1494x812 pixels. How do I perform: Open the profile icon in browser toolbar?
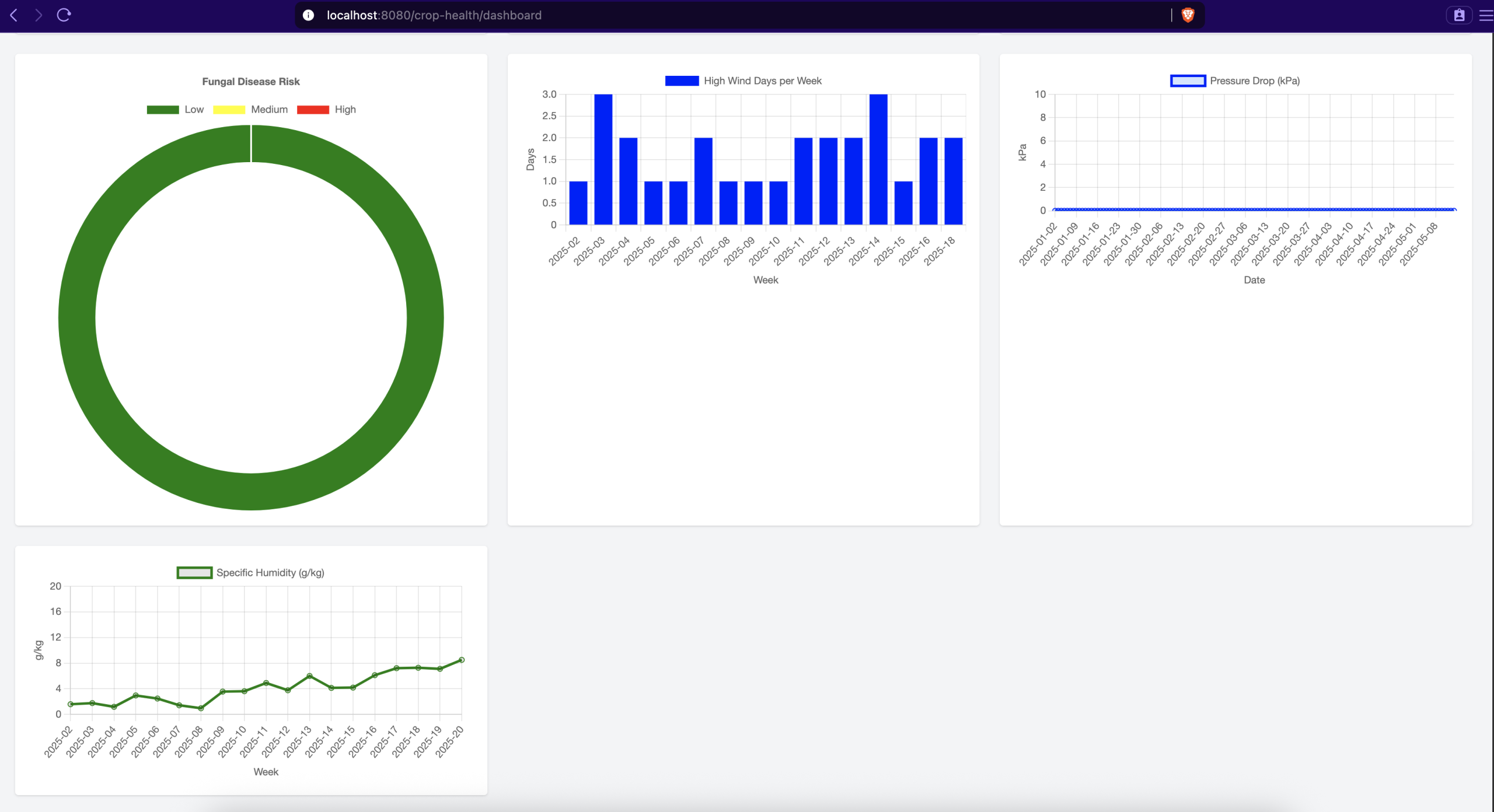pos(1459,15)
